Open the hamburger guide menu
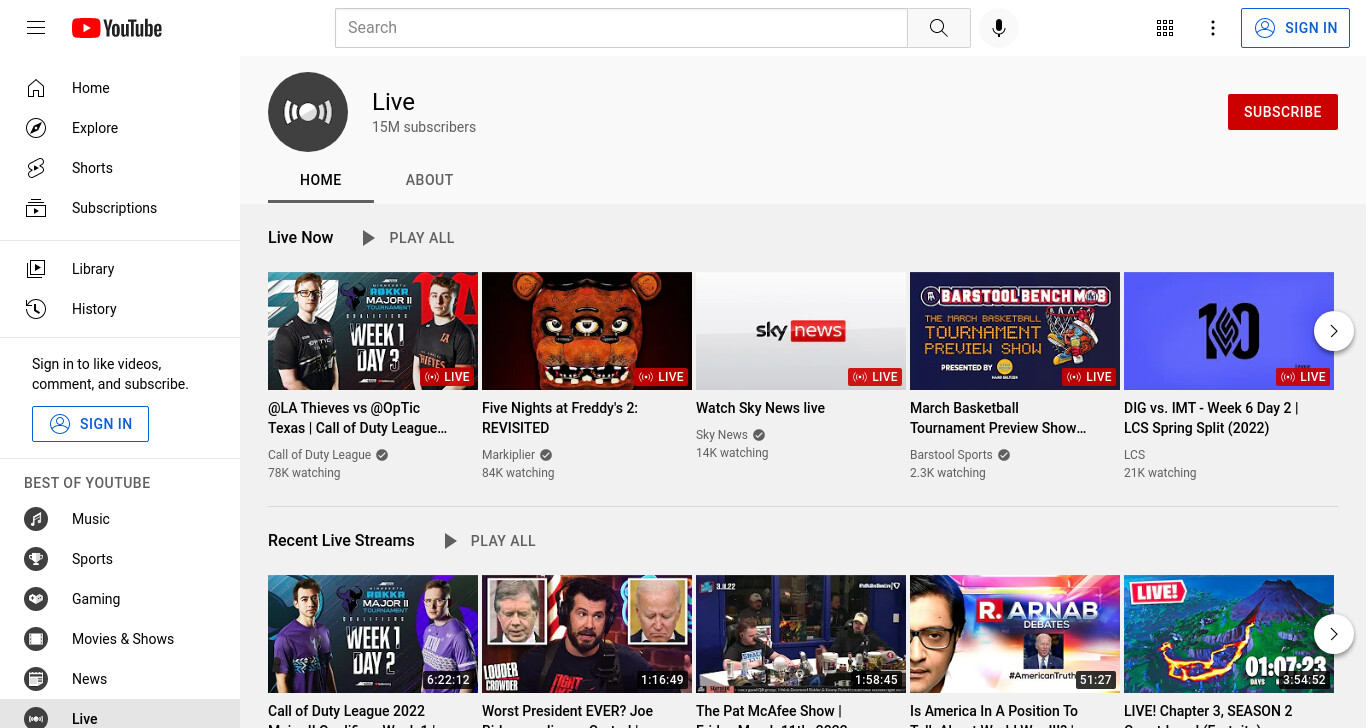 [x=36, y=28]
